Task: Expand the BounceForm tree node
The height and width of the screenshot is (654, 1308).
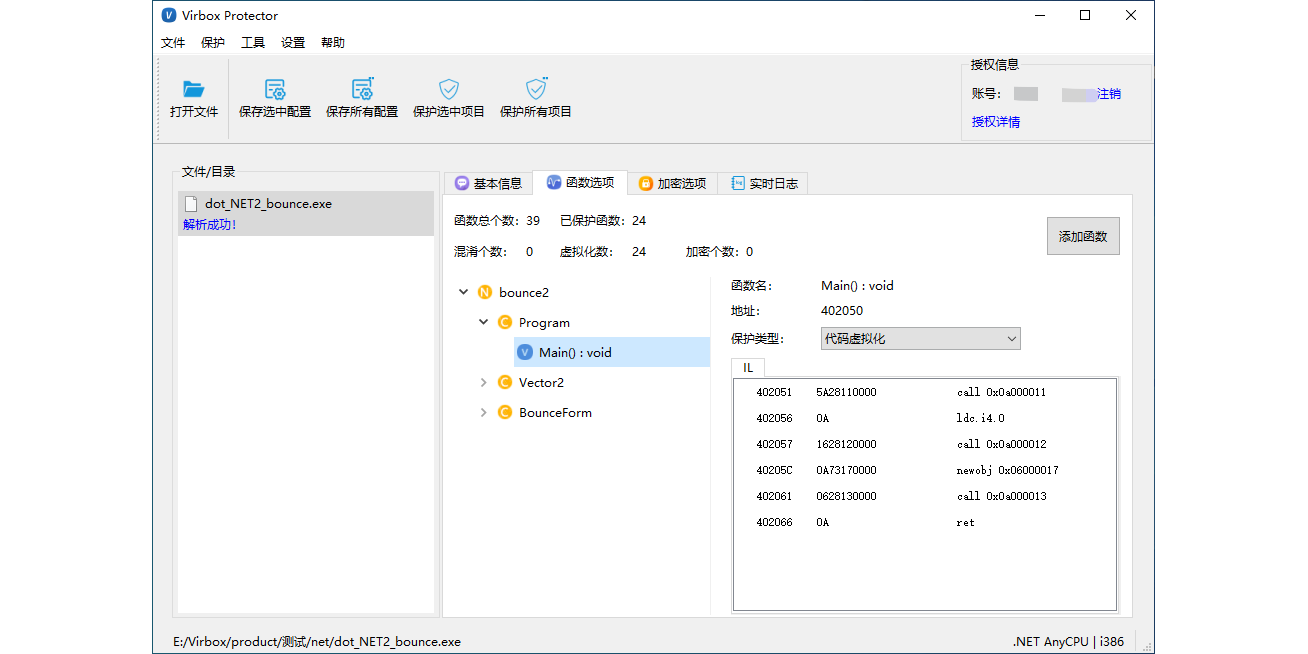Action: point(483,413)
